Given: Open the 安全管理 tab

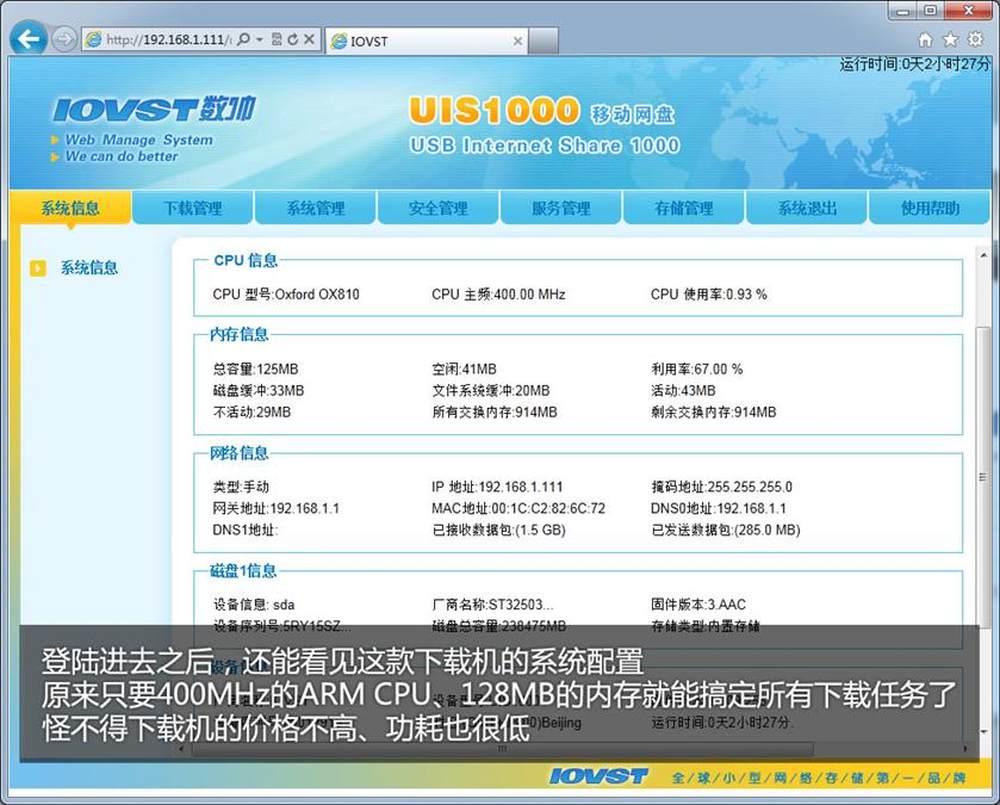Looking at the screenshot, I should [438, 208].
